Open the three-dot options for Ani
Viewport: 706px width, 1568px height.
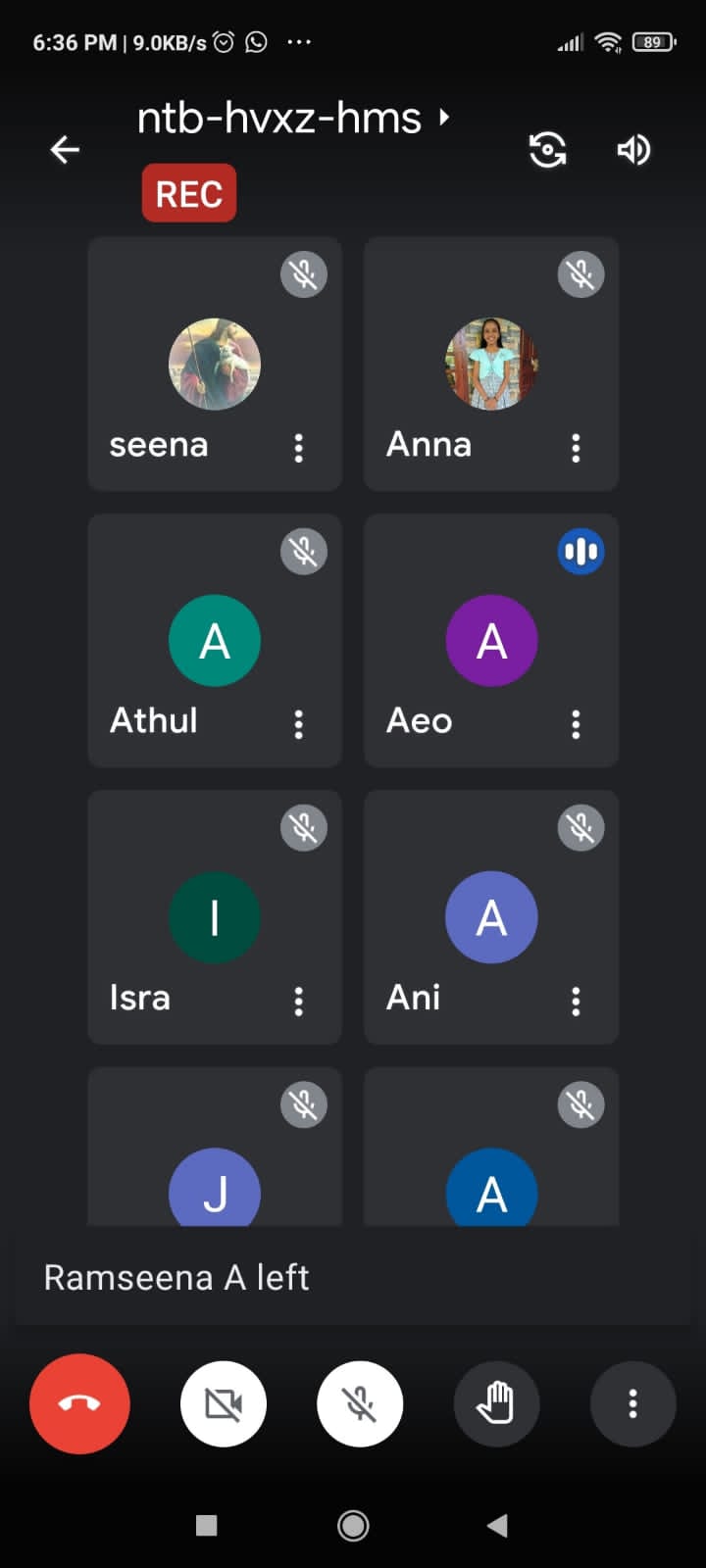tap(576, 1001)
